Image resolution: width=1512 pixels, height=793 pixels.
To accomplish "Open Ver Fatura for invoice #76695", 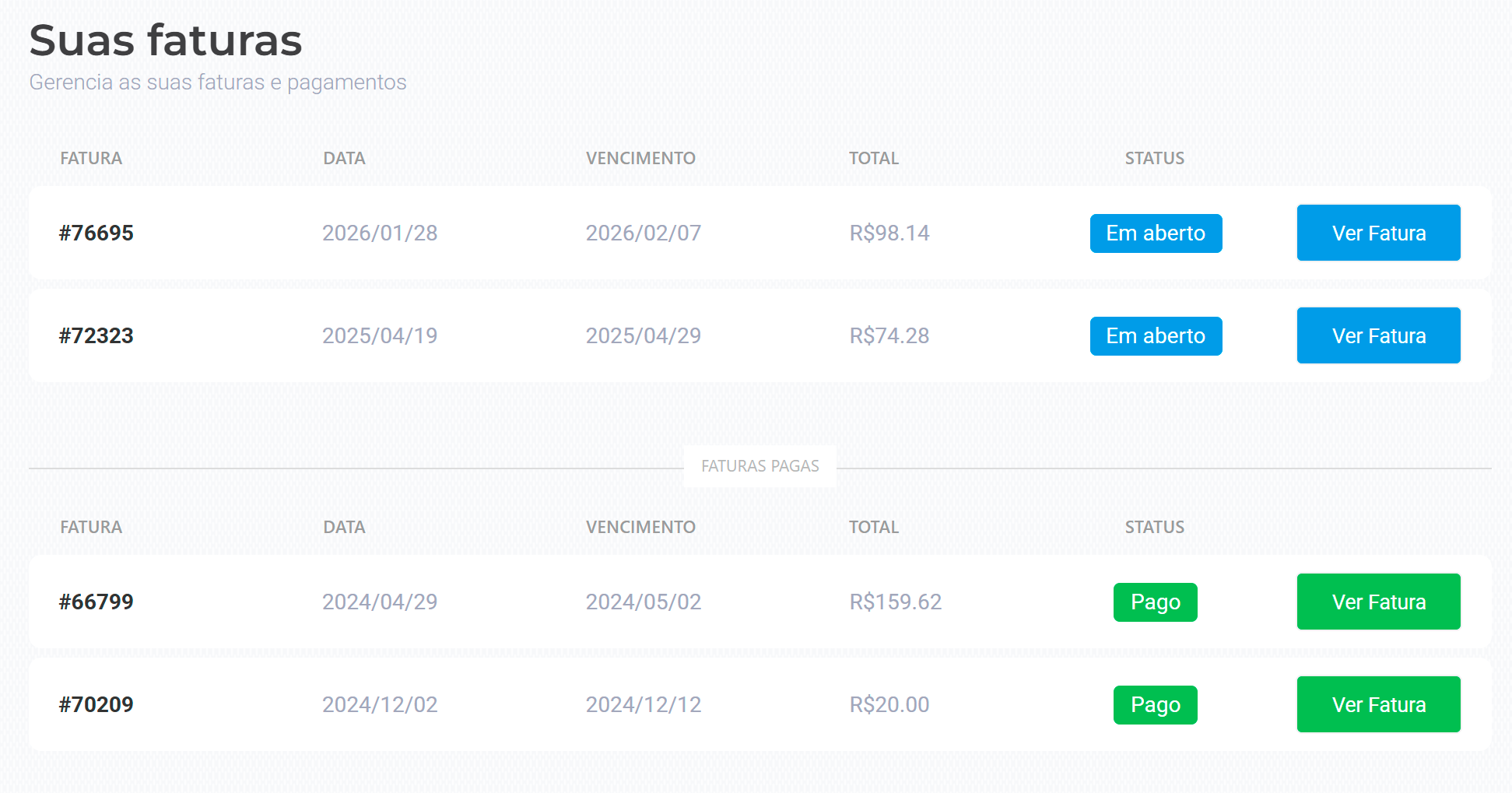I will (x=1378, y=233).
